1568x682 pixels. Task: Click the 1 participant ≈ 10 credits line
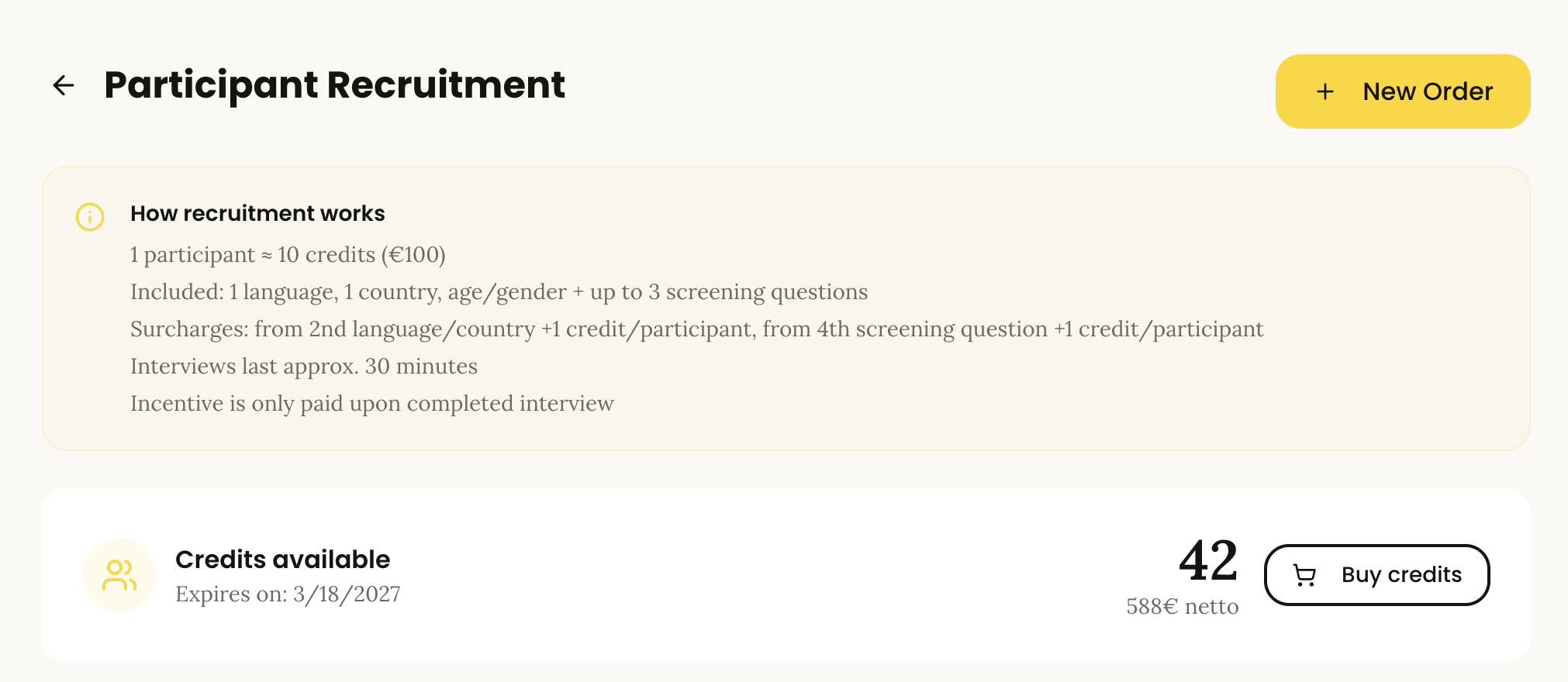[288, 254]
